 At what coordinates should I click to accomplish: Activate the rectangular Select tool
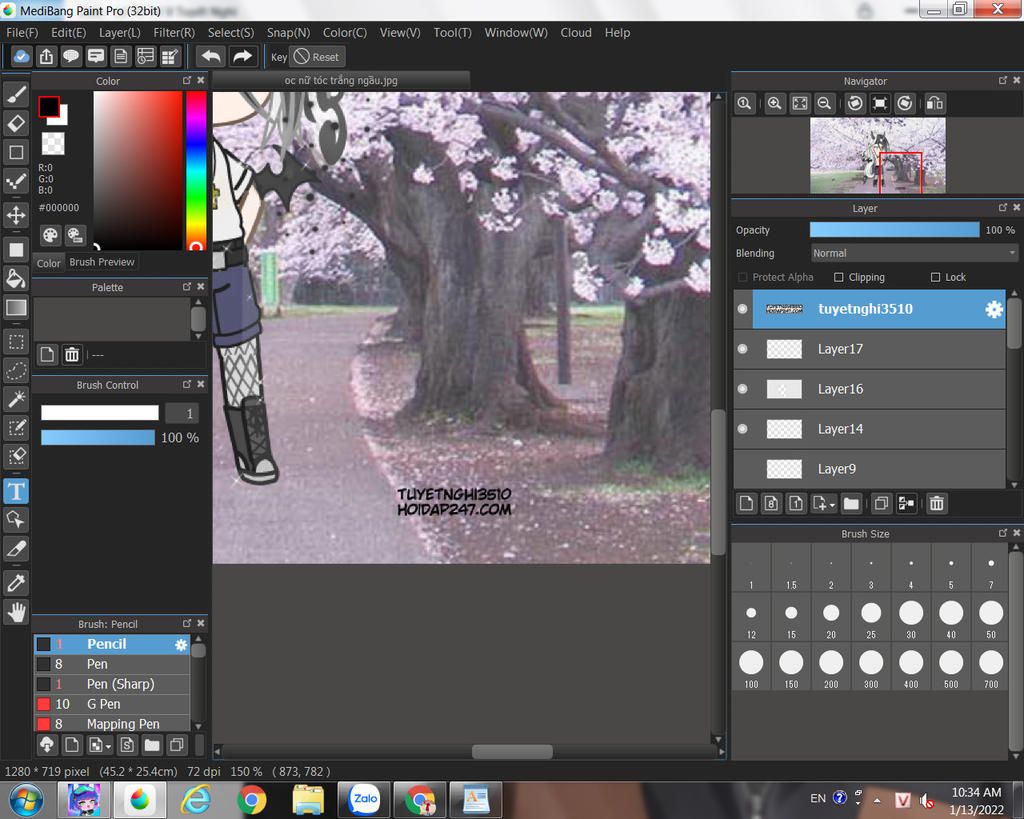(16, 342)
